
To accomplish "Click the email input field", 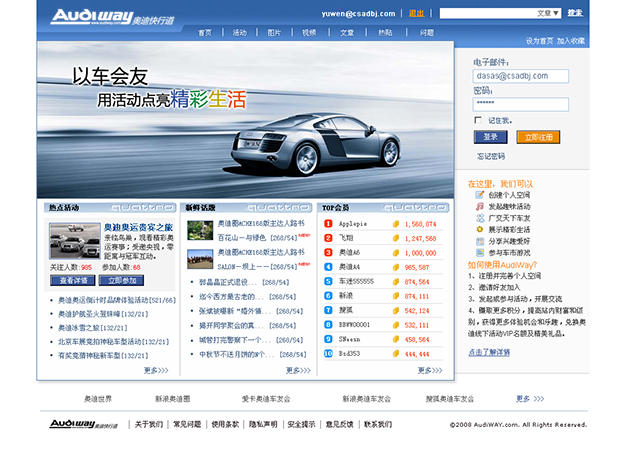I will coord(520,76).
